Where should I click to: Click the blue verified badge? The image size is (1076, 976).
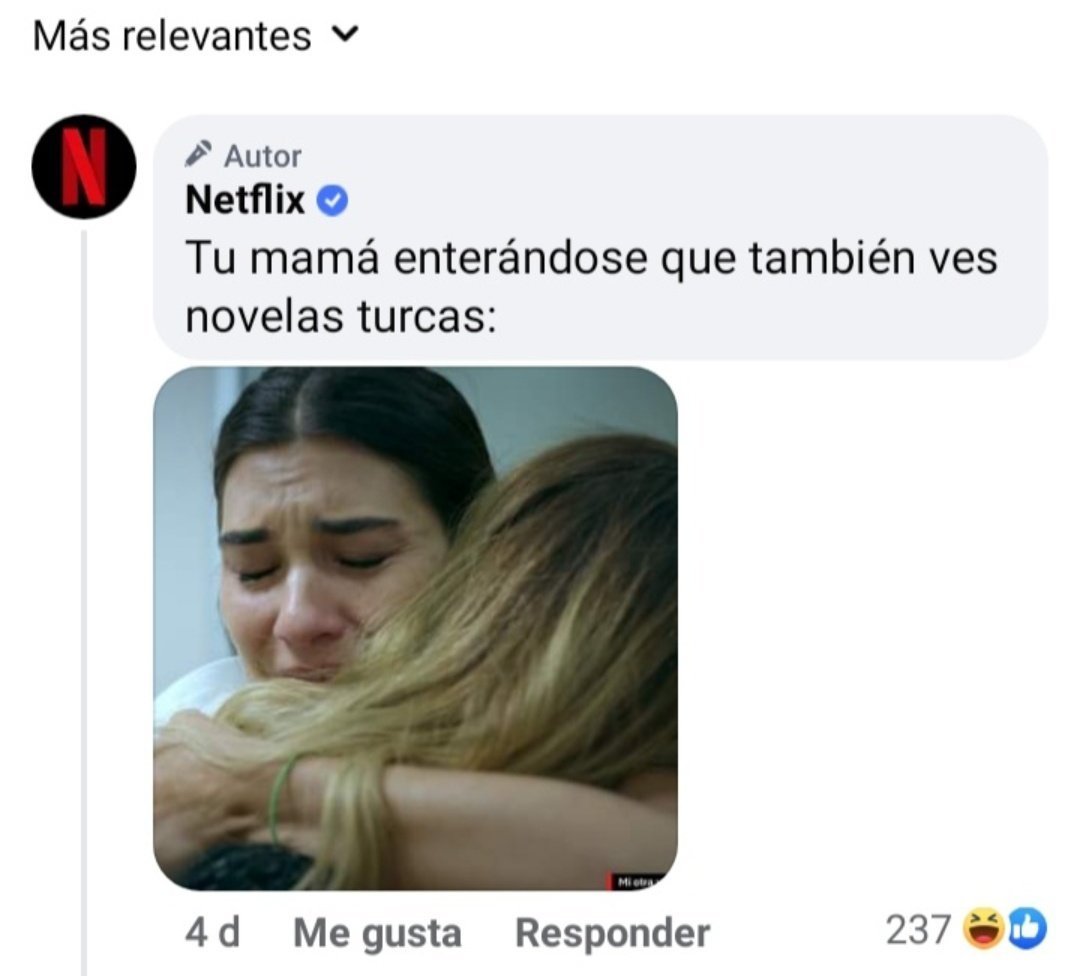click(332, 201)
